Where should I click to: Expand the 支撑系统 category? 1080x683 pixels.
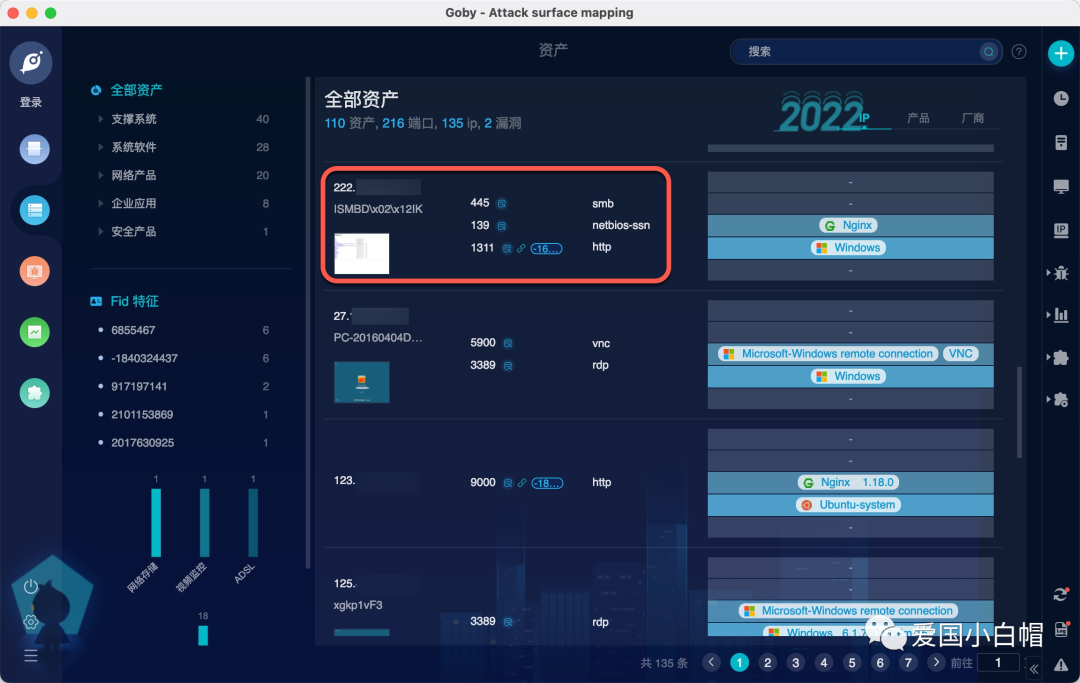pos(101,119)
